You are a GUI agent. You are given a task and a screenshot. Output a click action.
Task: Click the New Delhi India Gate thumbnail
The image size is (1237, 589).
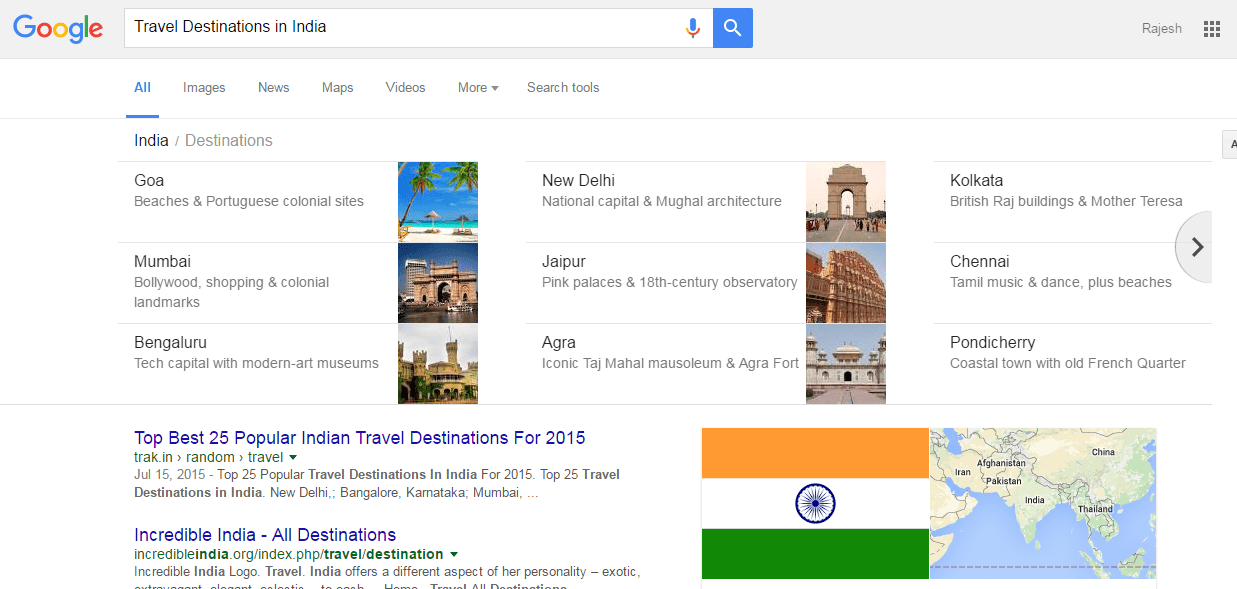point(846,202)
